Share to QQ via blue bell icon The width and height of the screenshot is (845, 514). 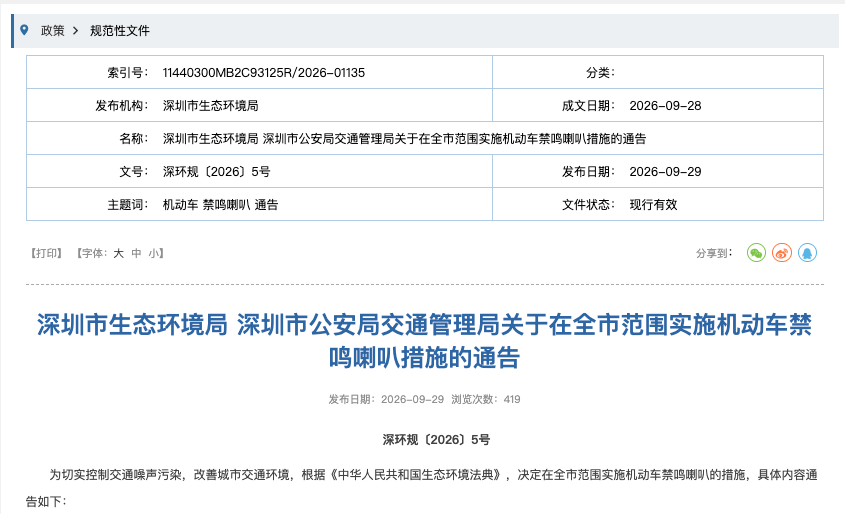click(x=807, y=253)
